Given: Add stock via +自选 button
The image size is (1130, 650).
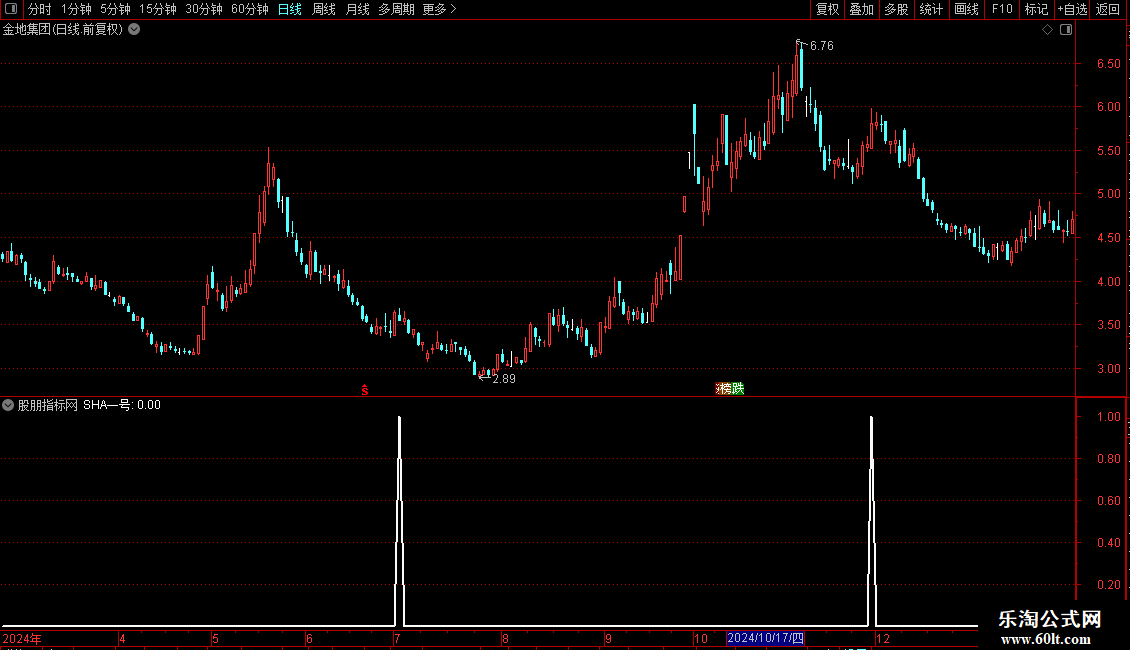Looking at the screenshot, I should click(x=1072, y=9).
